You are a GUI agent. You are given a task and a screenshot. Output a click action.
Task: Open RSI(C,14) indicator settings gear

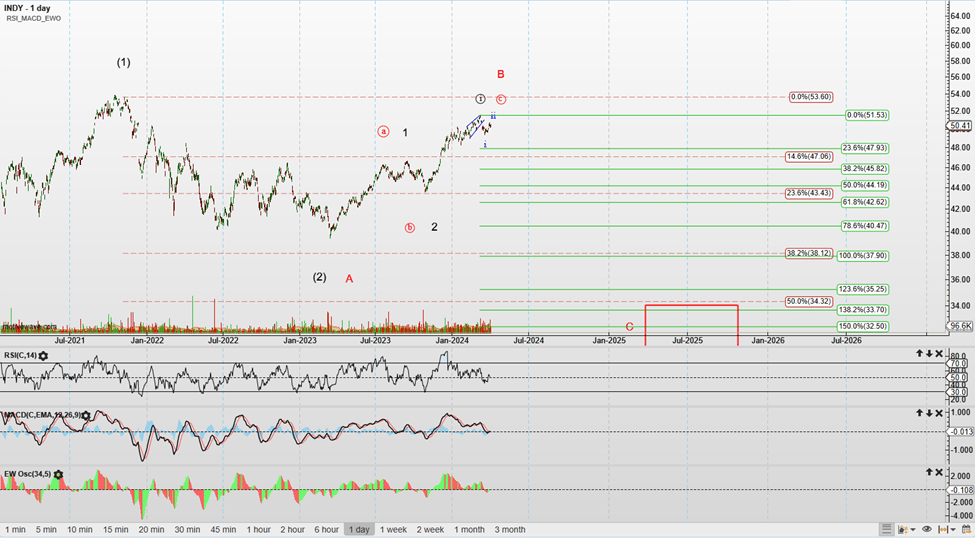[x=43, y=356]
